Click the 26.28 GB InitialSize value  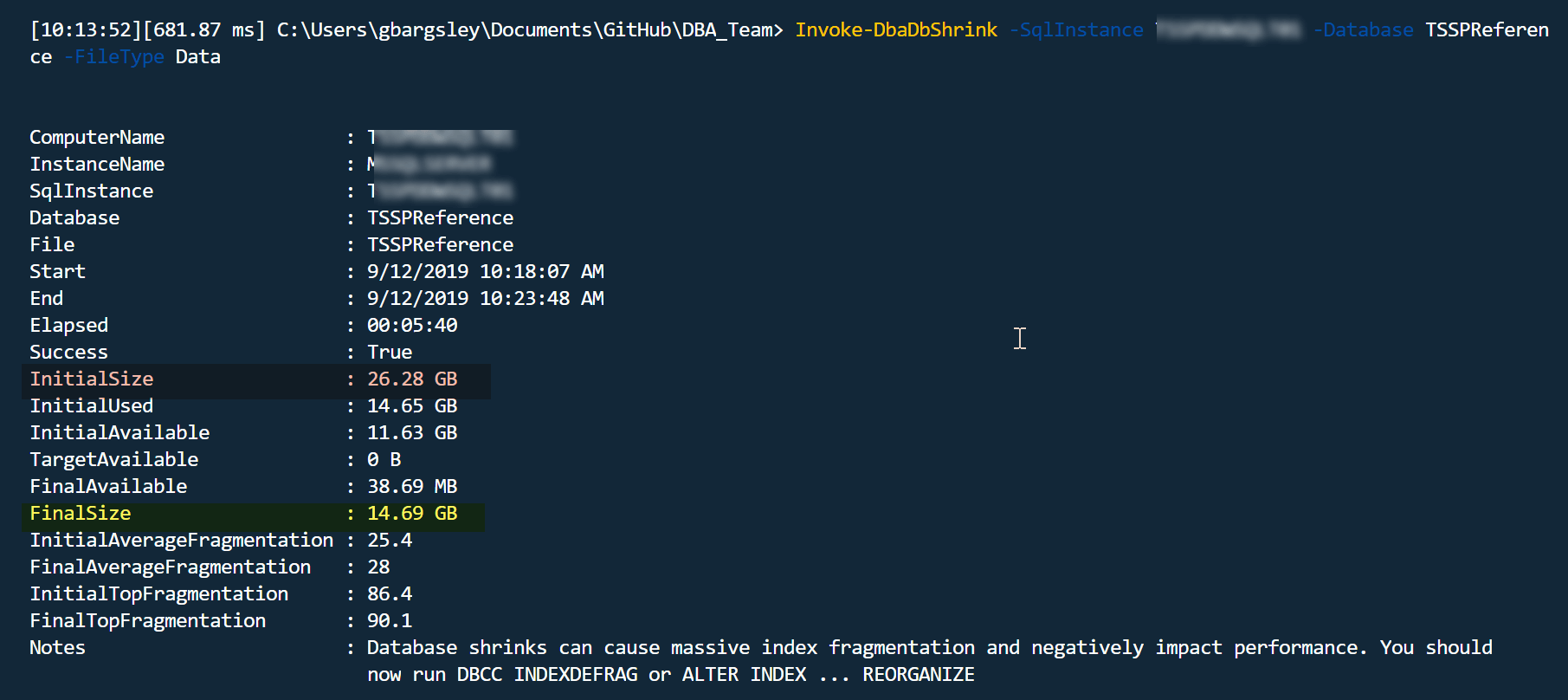pyautogui.click(x=412, y=379)
